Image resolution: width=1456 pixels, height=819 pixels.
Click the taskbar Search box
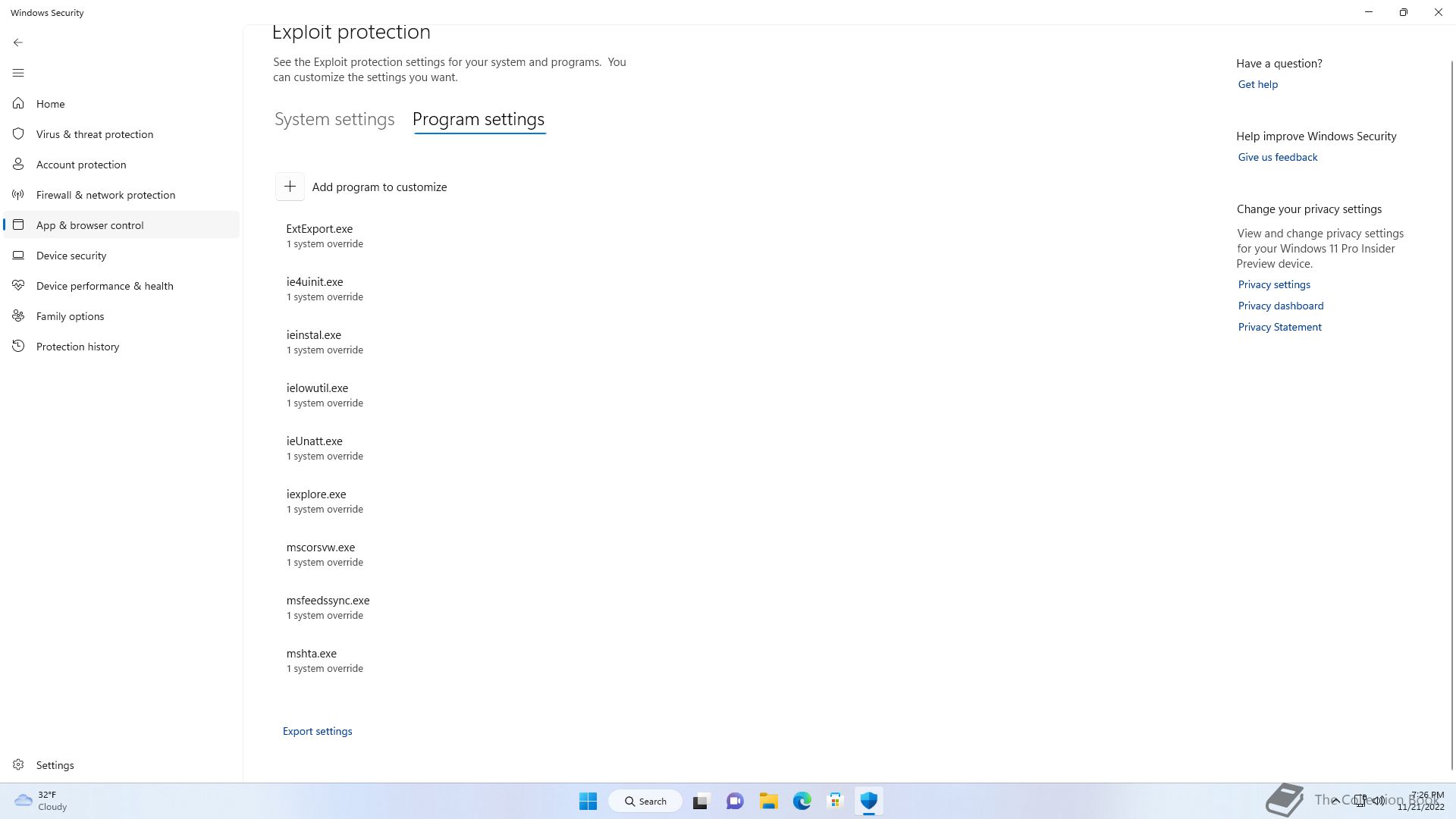tap(645, 801)
